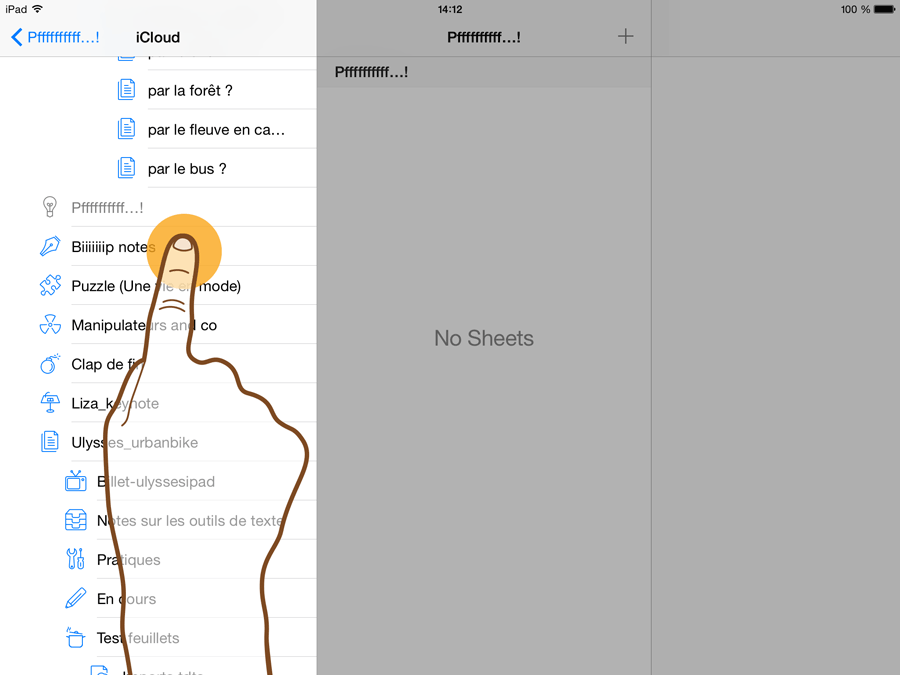Viewport: 900px width, 675px height.
Task: Tap the battery indicator in status bar
Action: (x=884, y=9)
